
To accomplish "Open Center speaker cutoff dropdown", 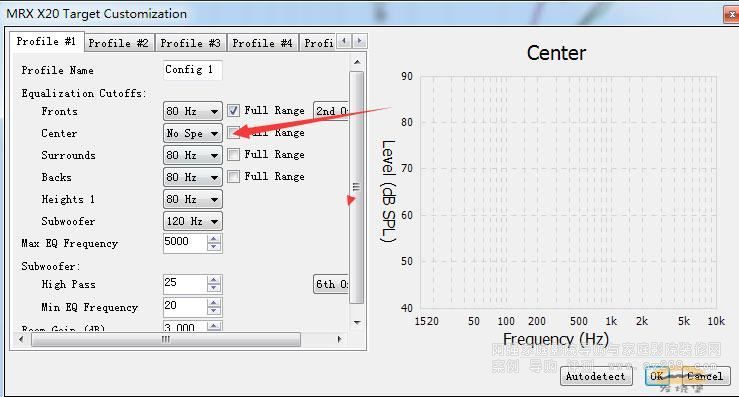I will point(193,133).
